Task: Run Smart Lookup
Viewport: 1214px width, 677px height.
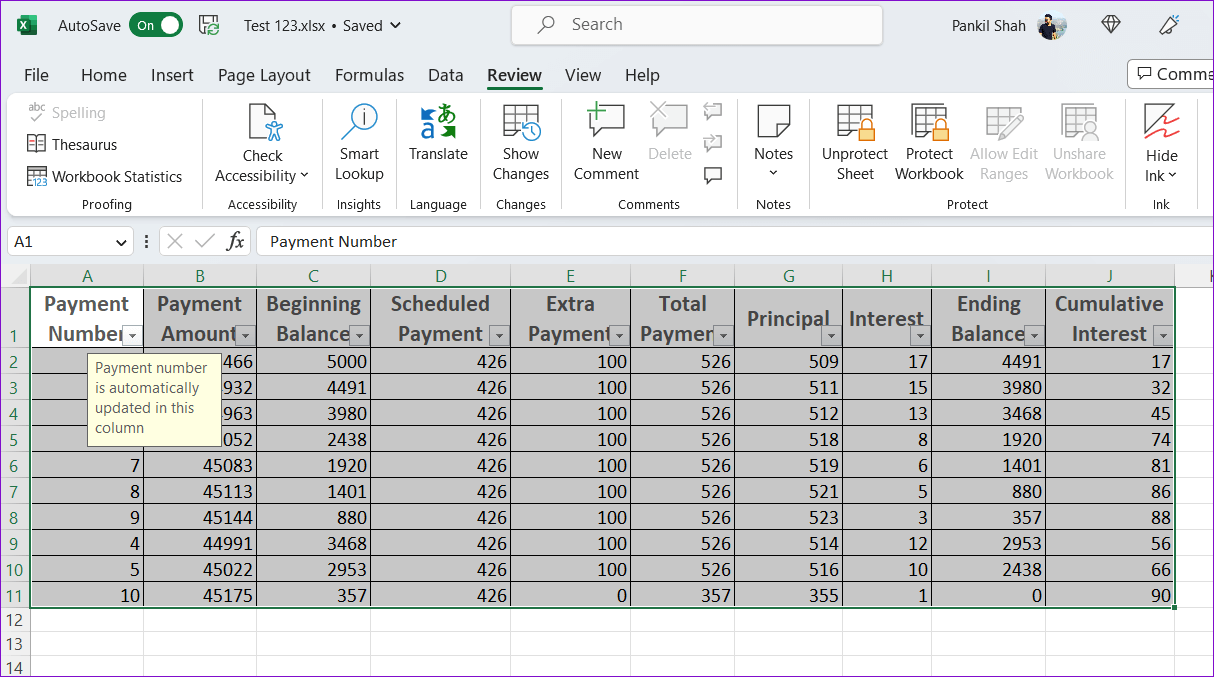Action: (359, 140)
